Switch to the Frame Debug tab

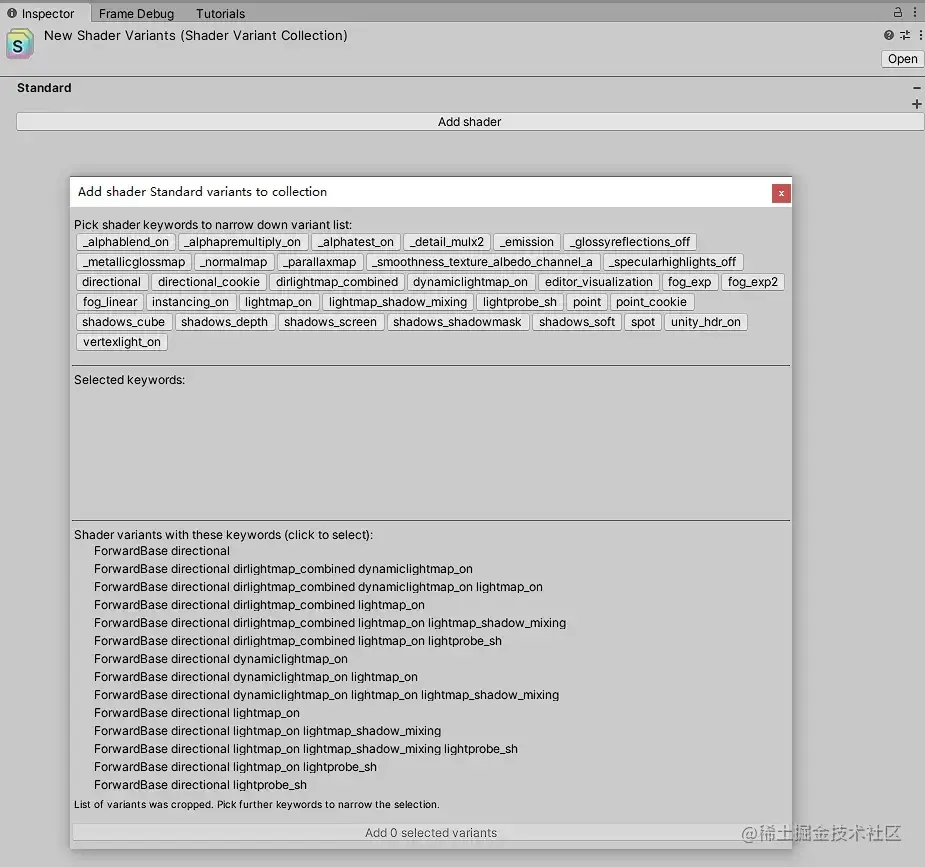(136, 14)
